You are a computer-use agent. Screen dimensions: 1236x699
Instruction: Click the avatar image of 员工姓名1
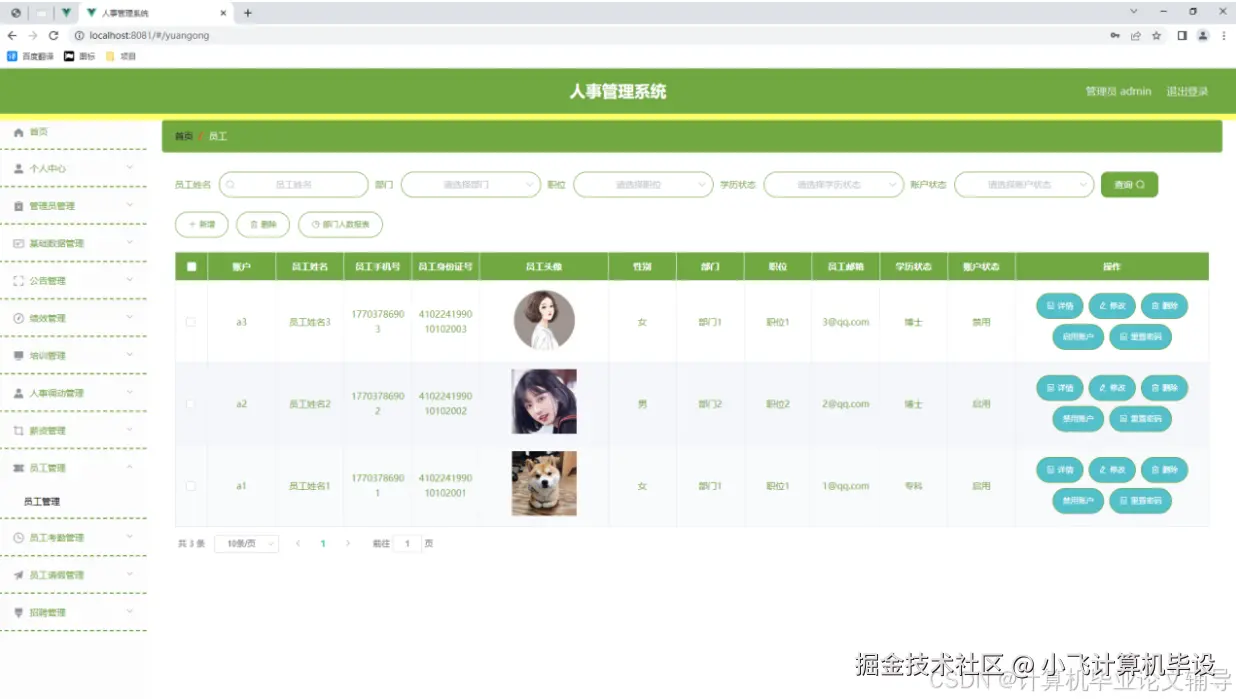pyautogui.click(x=544, y=484)
